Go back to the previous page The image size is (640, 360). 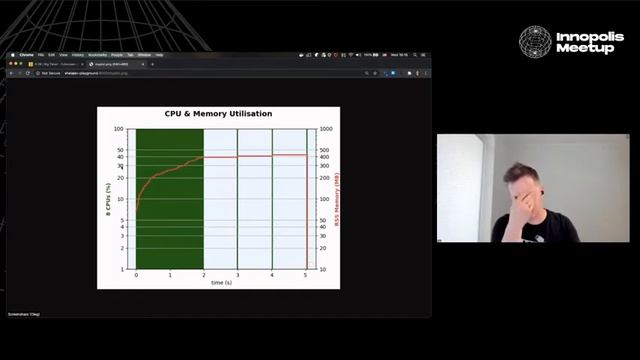11,73
